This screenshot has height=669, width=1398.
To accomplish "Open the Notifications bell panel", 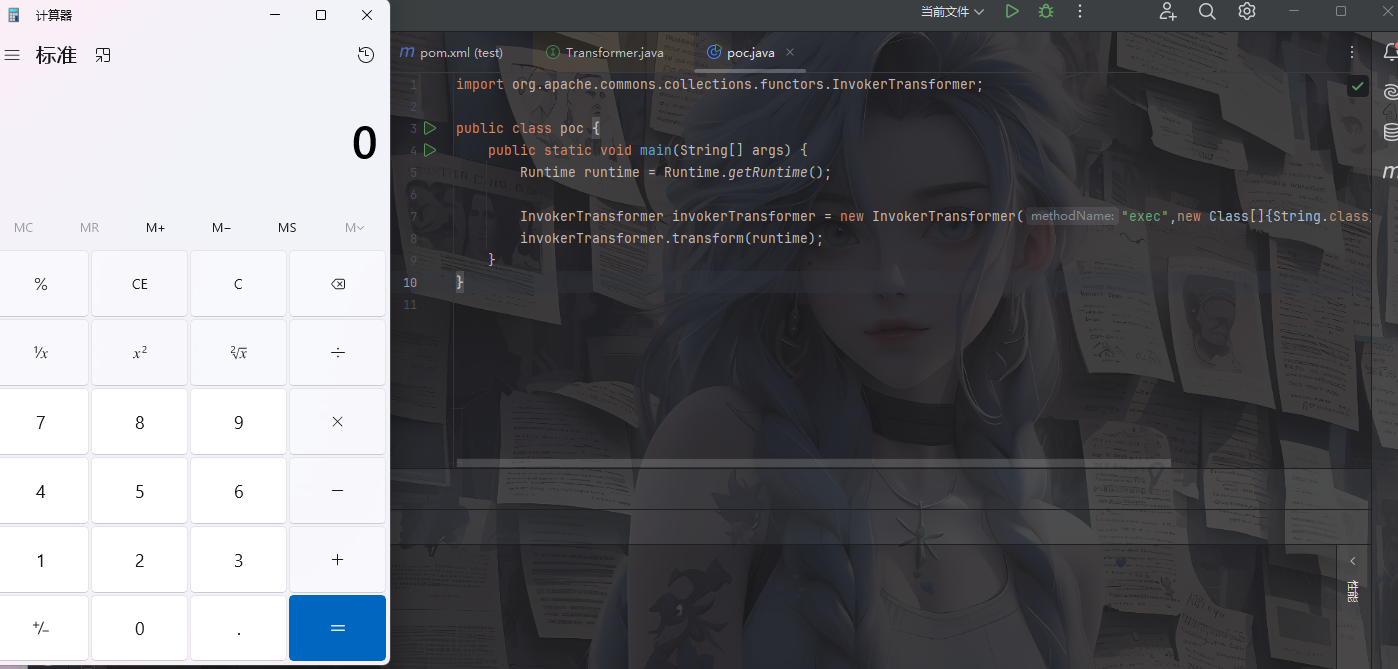I will pyautogui.click(x=1389, y=52).
